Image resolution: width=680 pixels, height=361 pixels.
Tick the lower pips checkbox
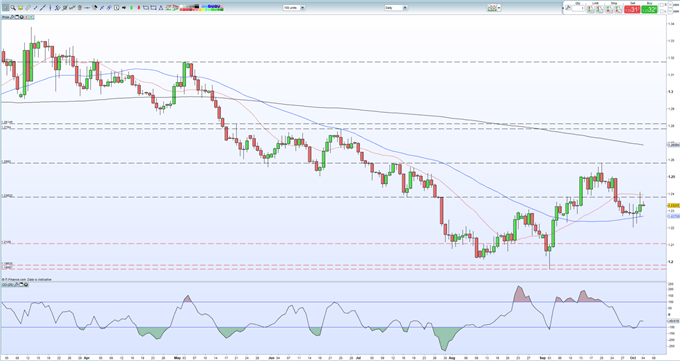[x=662, y=11]
